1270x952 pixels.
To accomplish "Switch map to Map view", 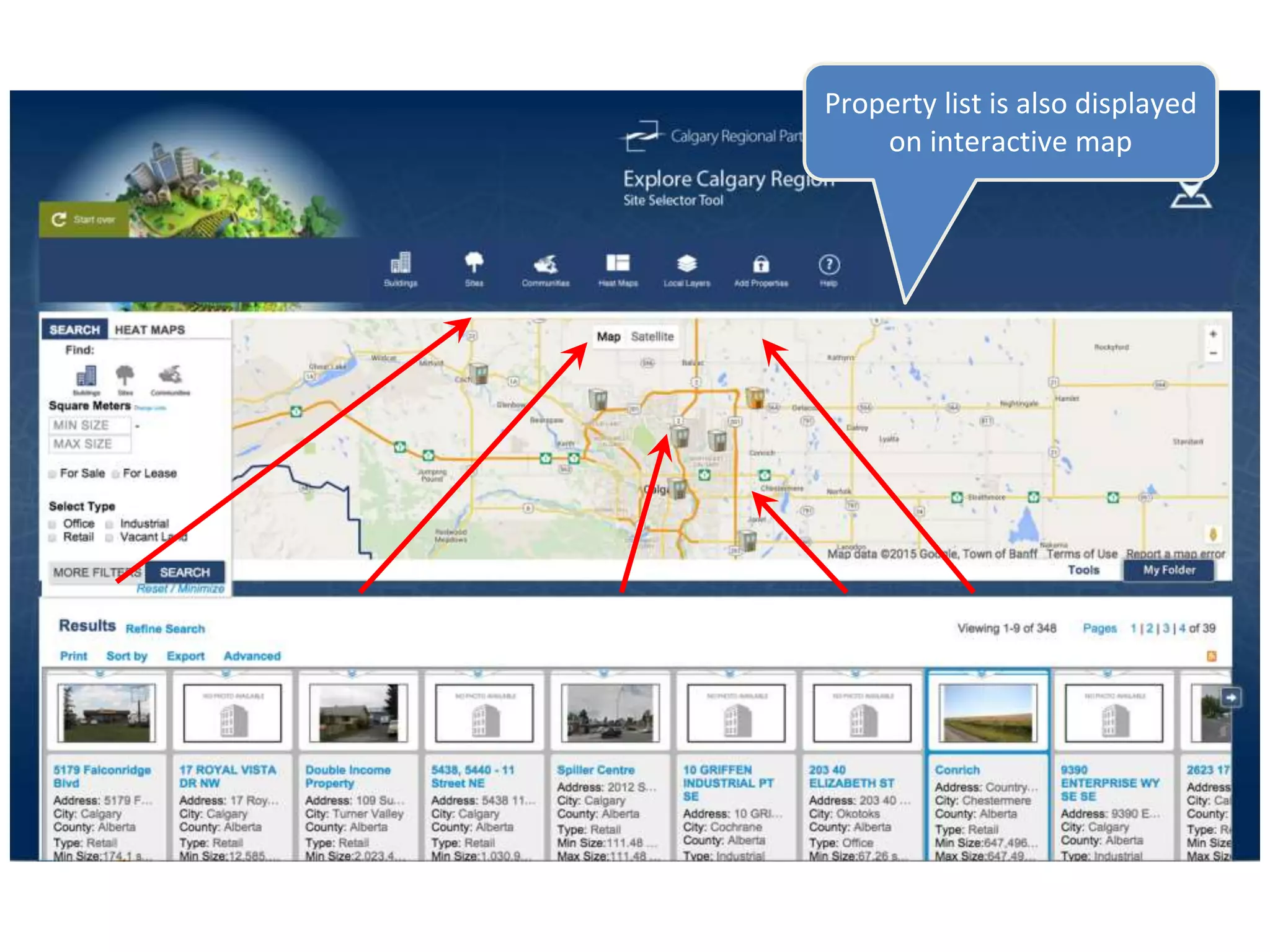I will tap(608, 337).
